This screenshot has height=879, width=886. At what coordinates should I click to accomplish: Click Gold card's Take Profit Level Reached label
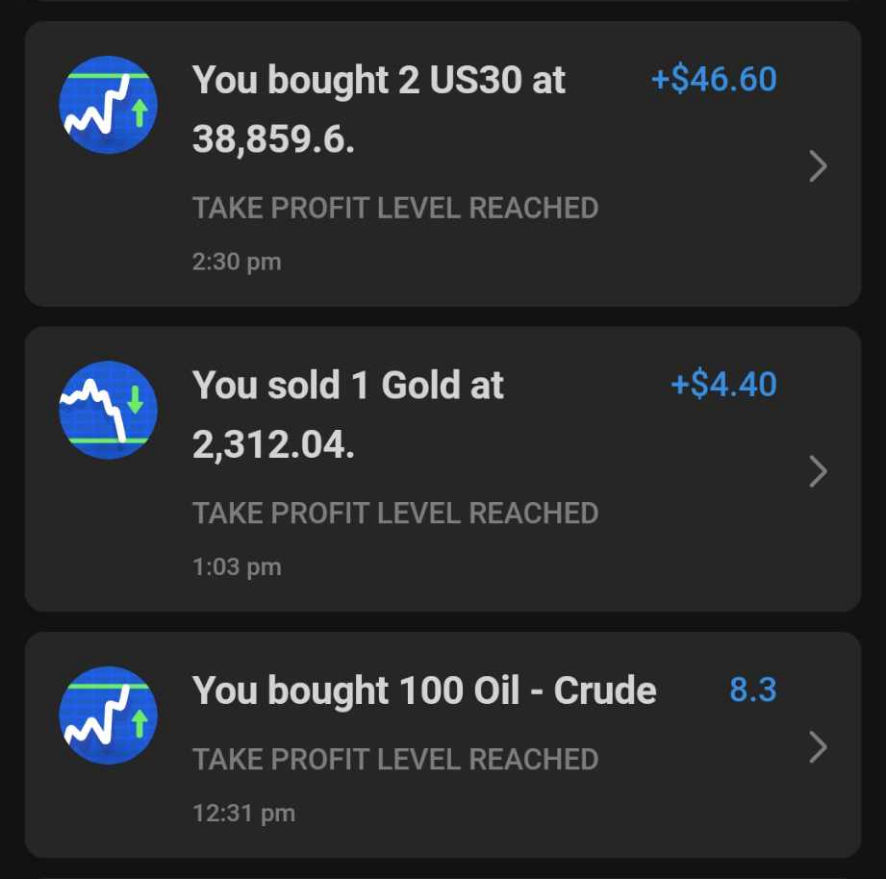click(x=395, y=513)
